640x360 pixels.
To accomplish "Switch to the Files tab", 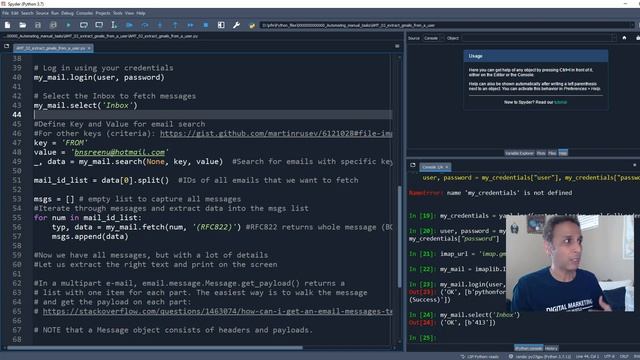I will [x=552, y=153].
